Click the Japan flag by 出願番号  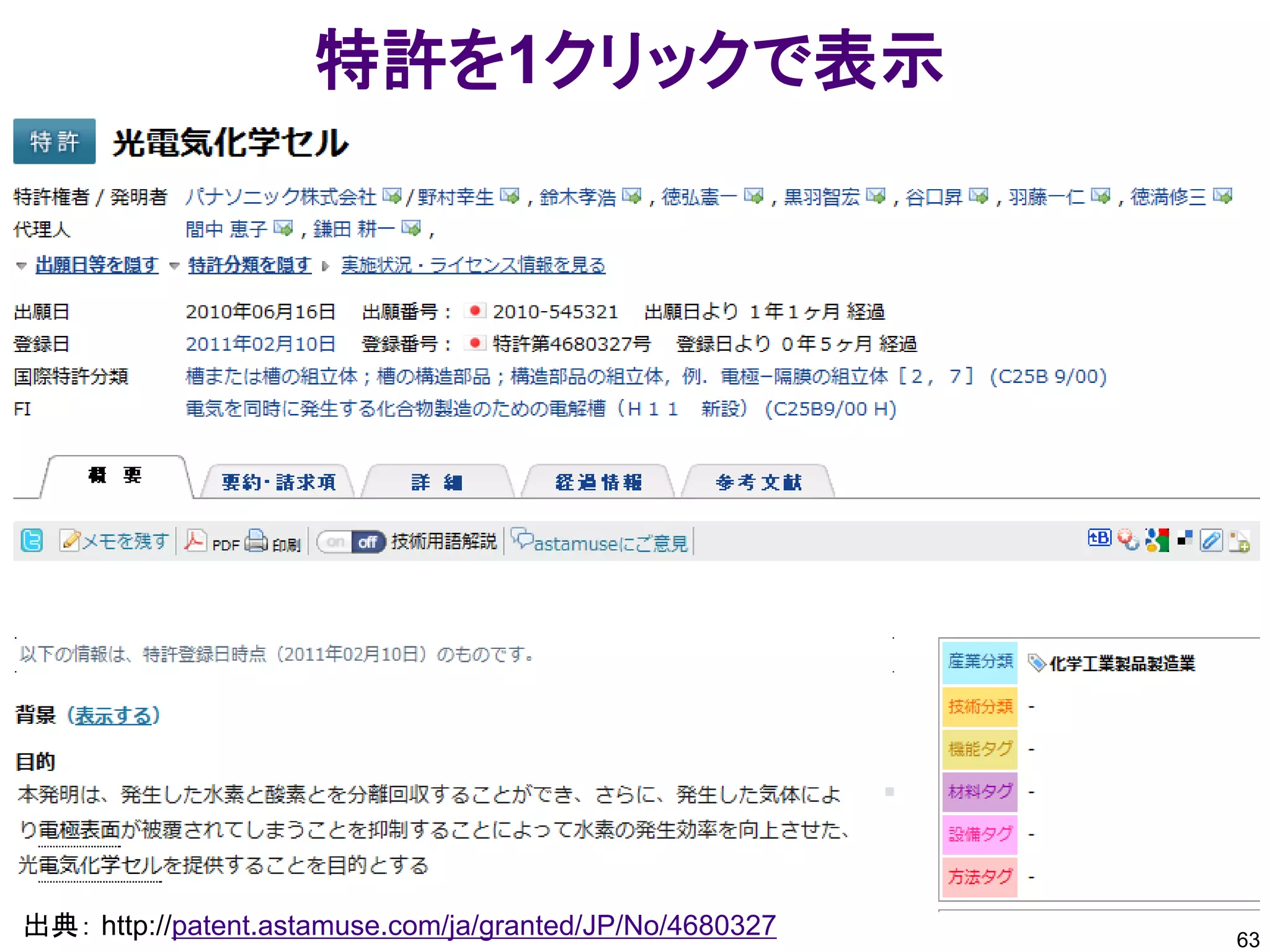[x=475, y=311]
